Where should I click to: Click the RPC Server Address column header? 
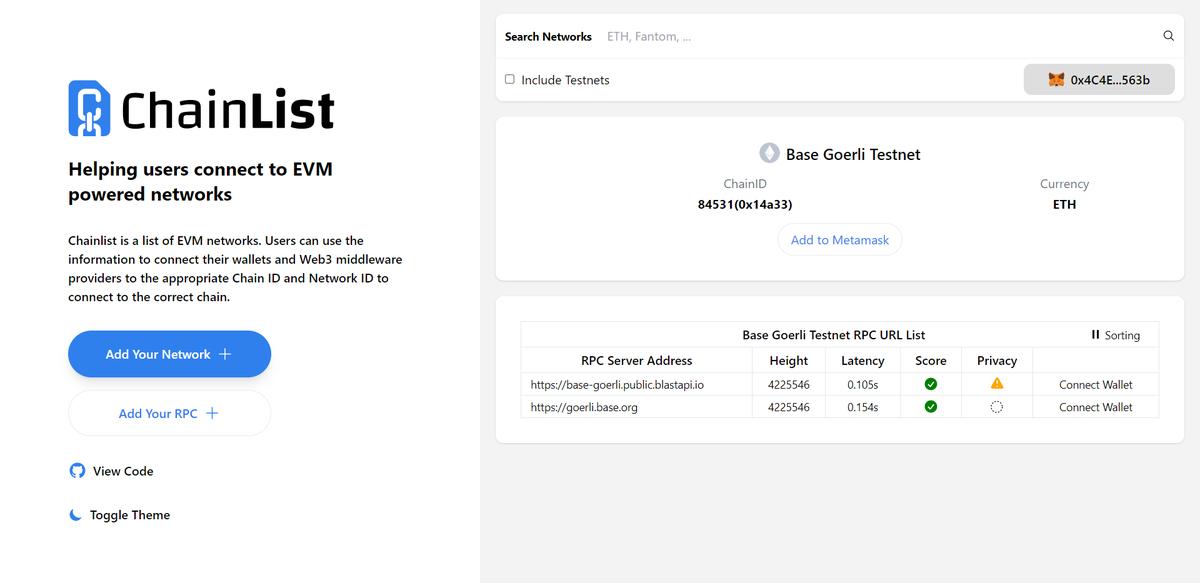637,360
